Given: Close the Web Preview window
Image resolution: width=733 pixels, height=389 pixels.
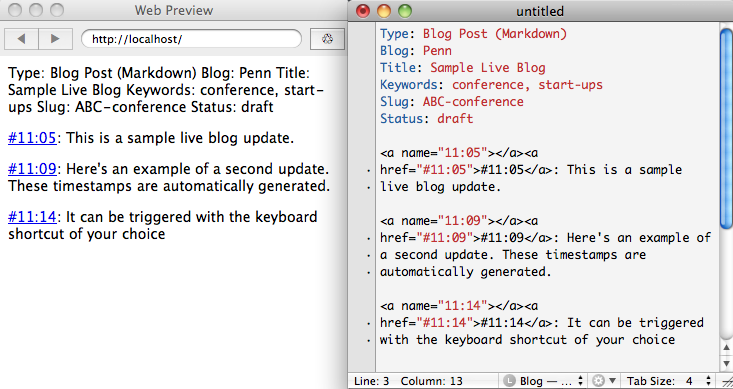Looking at the screenshot, I should [15, 10].
